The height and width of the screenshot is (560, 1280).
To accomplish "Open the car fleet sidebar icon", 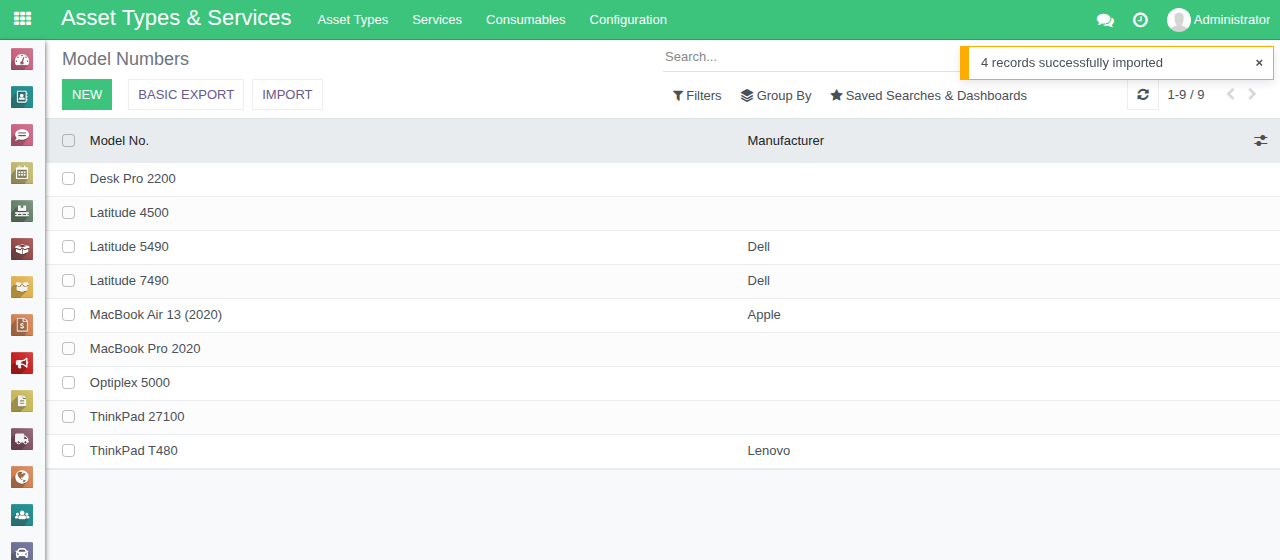I will click(22, 551).
